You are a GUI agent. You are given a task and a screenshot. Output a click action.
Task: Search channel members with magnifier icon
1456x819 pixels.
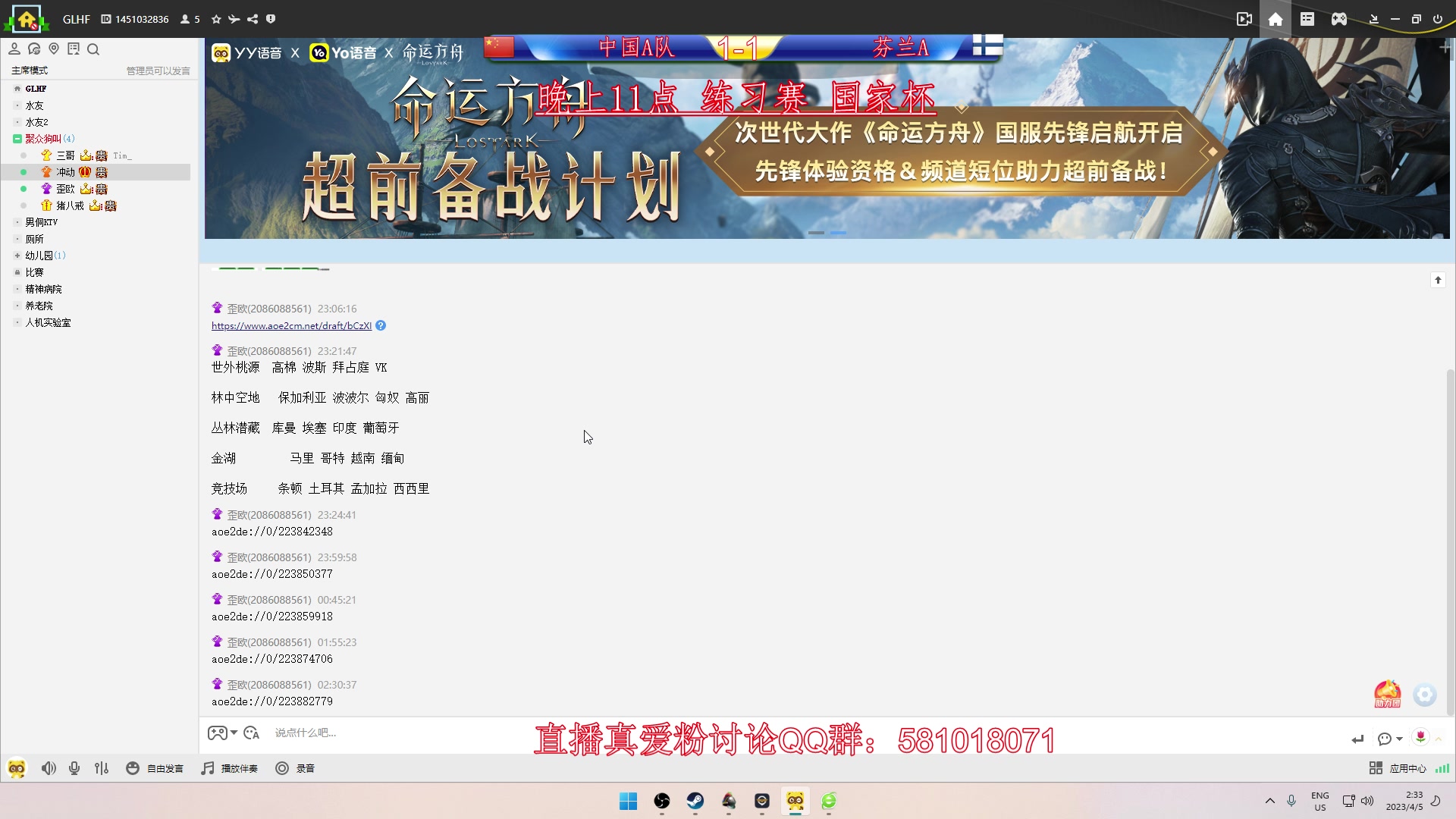coord(93,49)
